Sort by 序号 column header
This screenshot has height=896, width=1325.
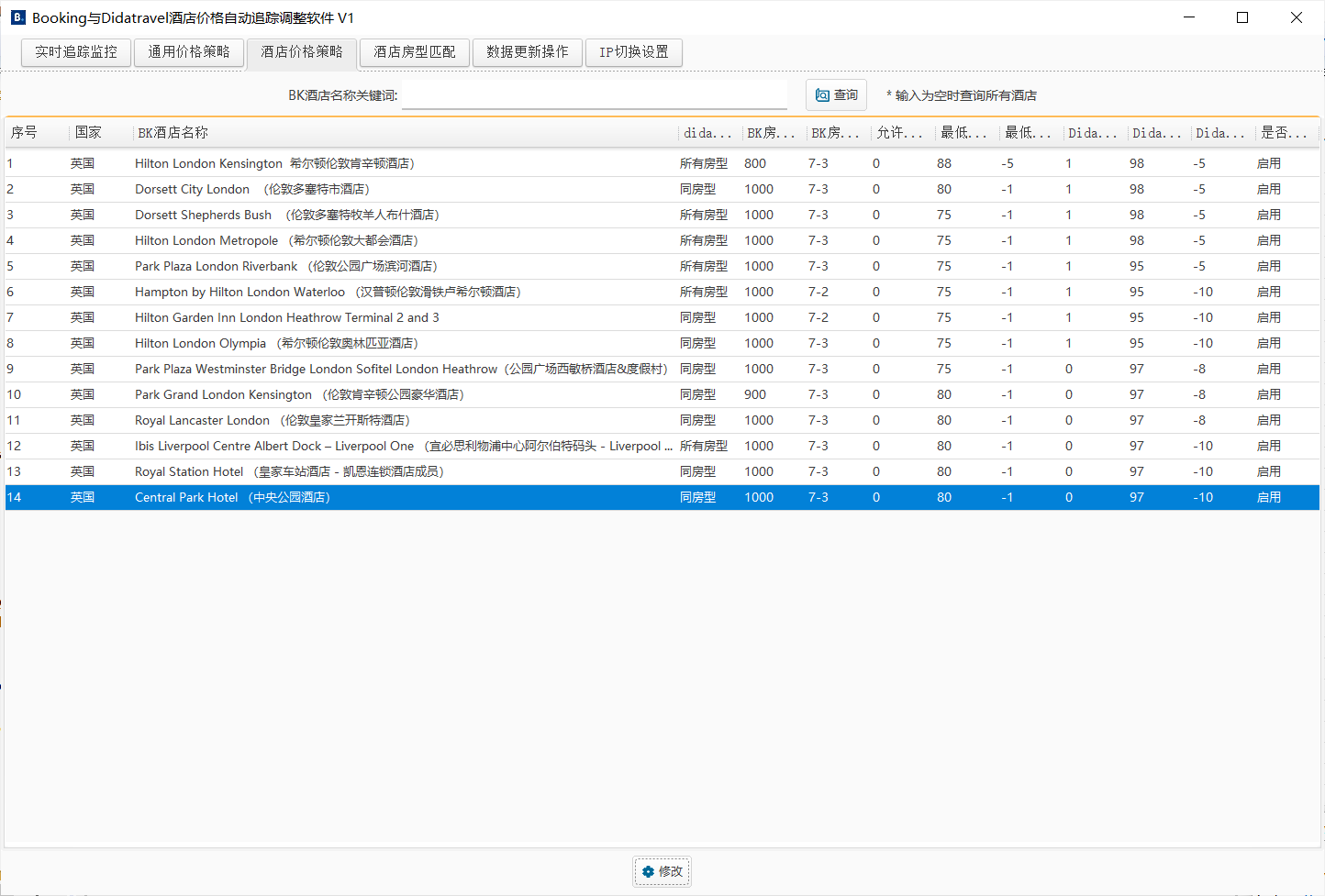pyautogui.click(x=37, y=133)
